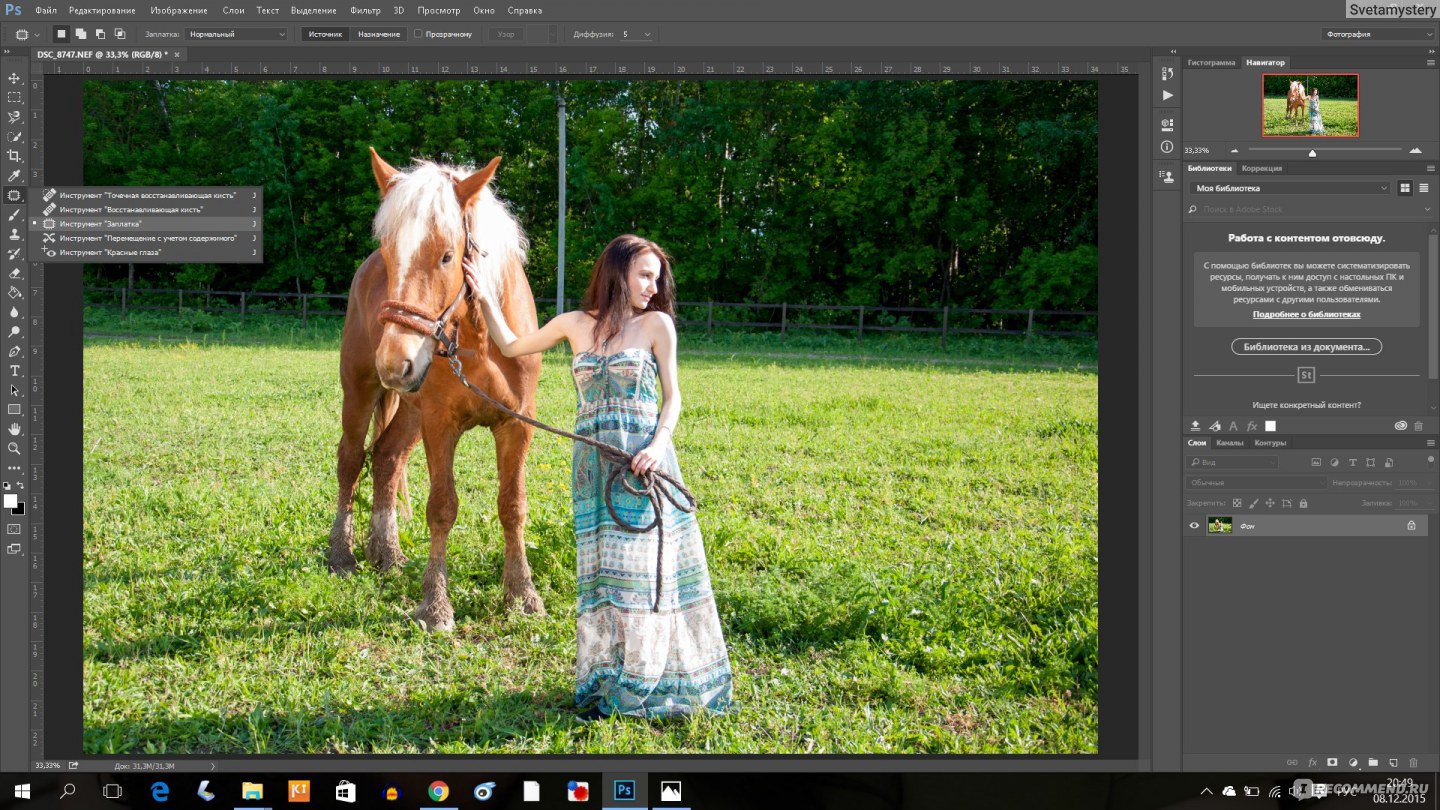Toggle visibility eye of the Фон layer
The width and height of the screenshot is (1440, 810).
click(x=1194, y=525)
